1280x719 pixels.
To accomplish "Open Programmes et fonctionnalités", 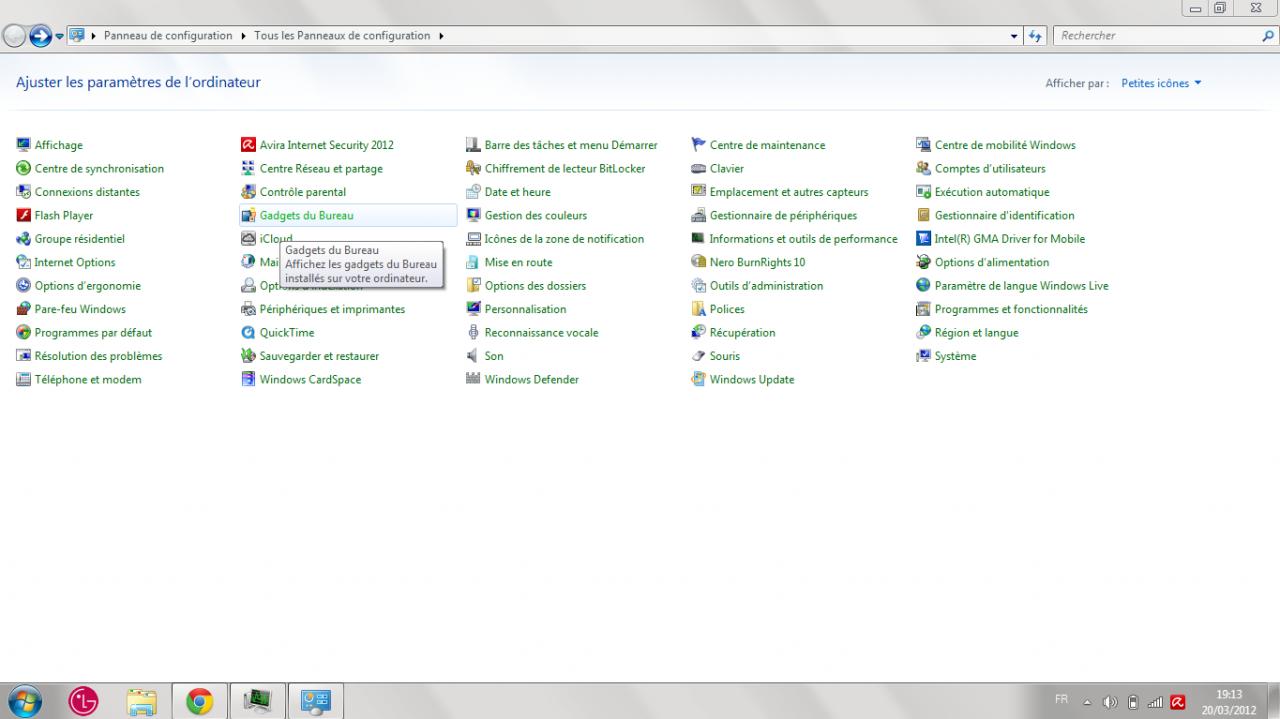I will click(1011, 309).
